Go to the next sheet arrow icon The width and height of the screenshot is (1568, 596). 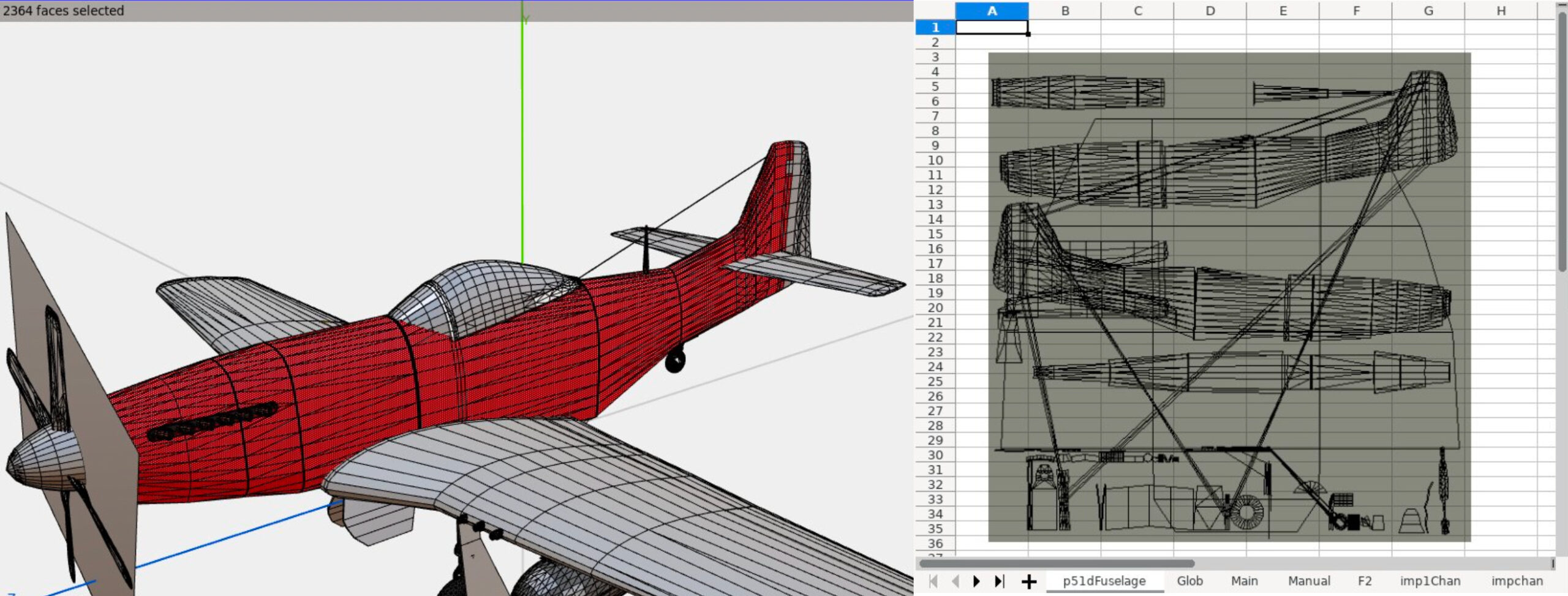(x=977, y=581)
